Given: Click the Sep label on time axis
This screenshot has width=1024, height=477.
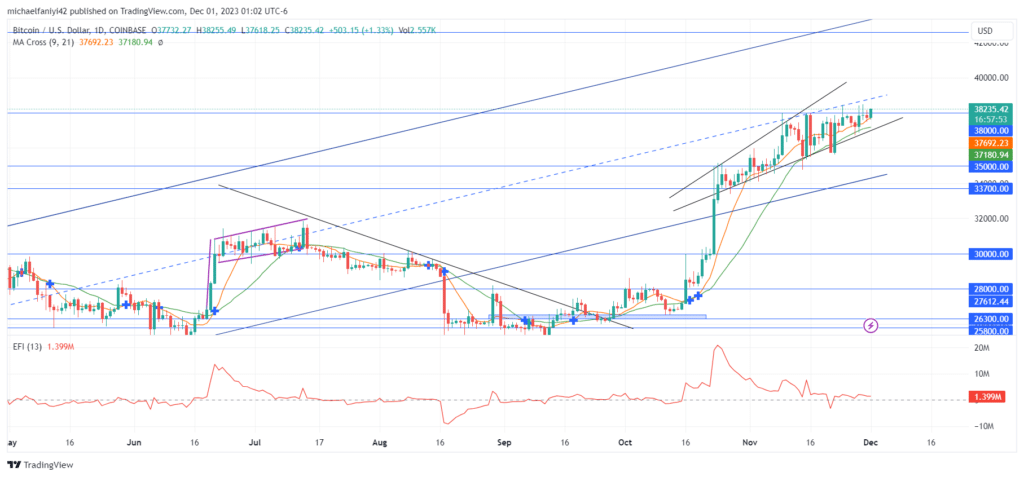Looking at the screenshot, I should point(504,442).
